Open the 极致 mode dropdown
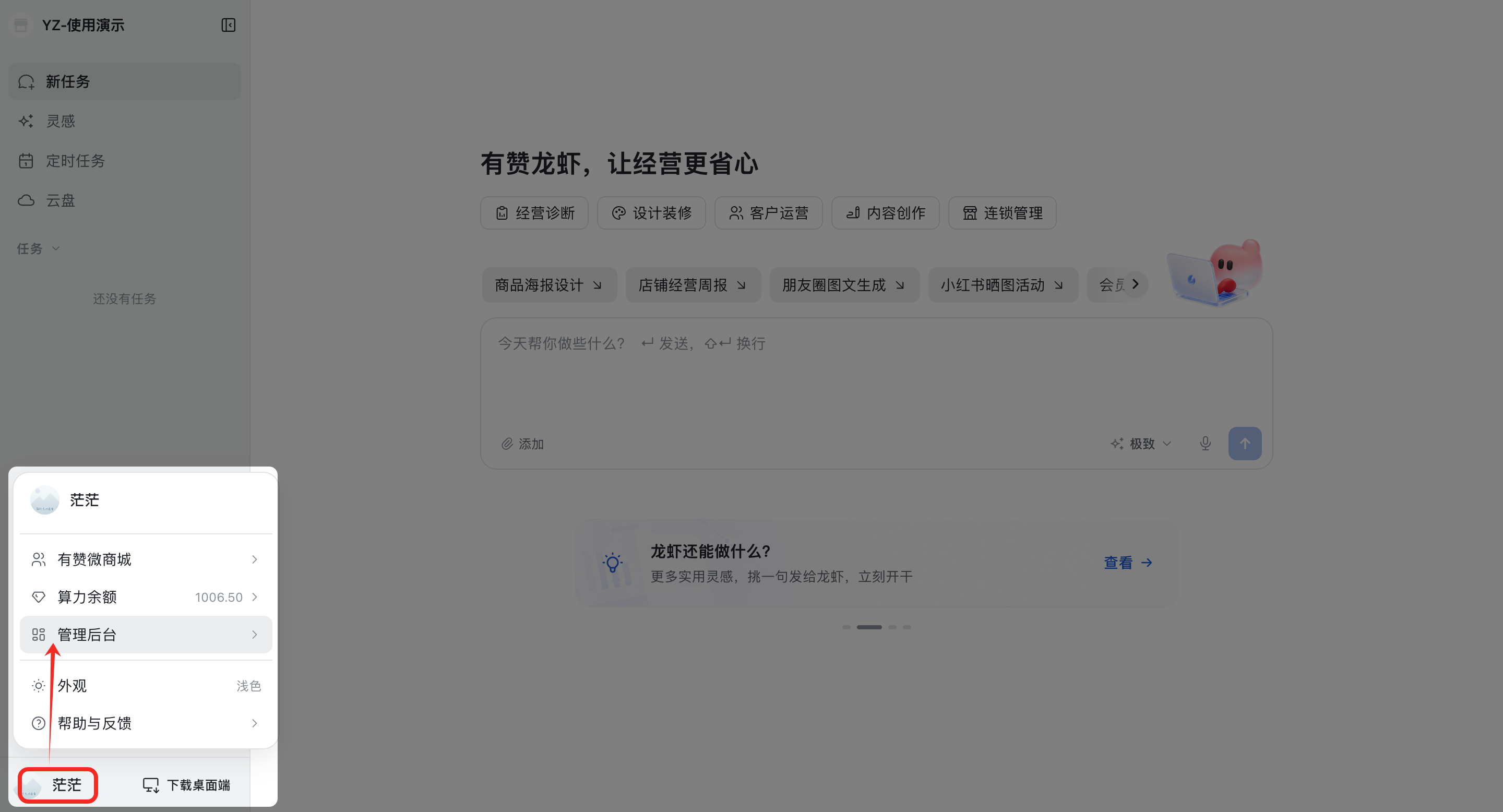The width and height of the screenshot is (1503, 812). click(1141, 444)
